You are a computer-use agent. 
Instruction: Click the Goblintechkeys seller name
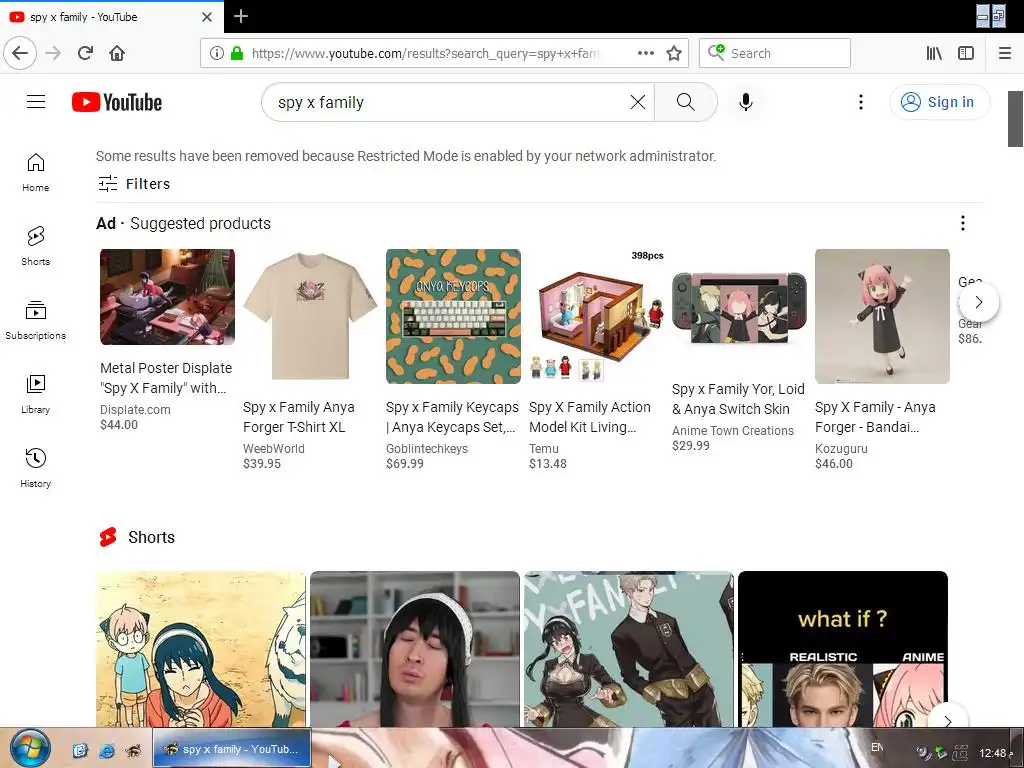(x=426, y=449)
